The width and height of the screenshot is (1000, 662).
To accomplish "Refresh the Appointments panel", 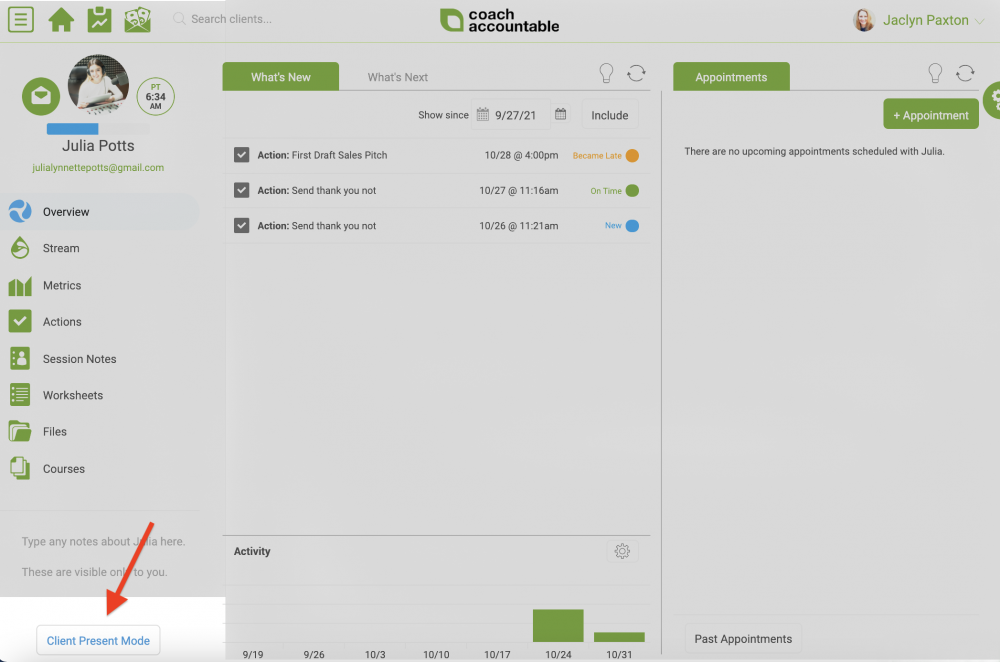I will point(965,73).
